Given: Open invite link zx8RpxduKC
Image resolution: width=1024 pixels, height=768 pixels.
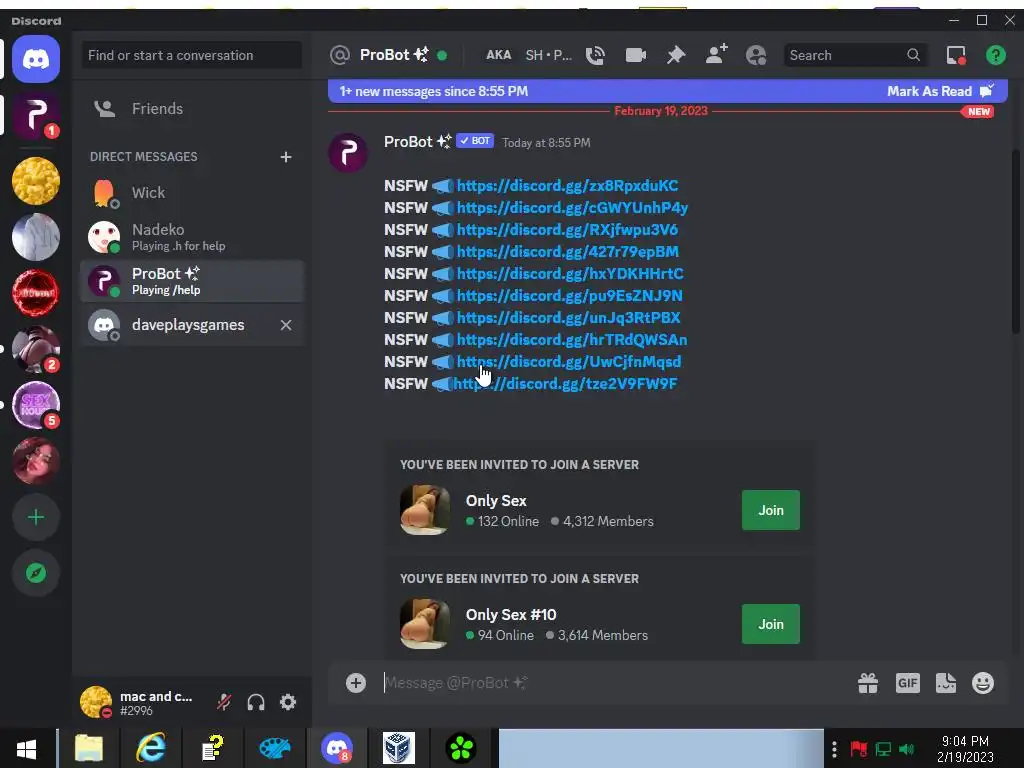Looking at the screenshot, I should click(567, 185).
